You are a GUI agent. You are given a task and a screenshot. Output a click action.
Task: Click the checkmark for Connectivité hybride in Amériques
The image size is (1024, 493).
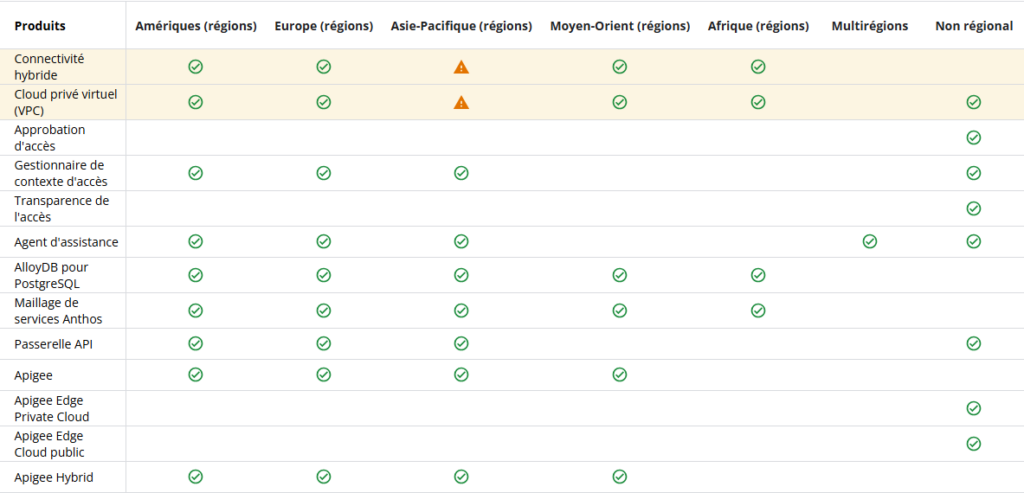point(195,67)
